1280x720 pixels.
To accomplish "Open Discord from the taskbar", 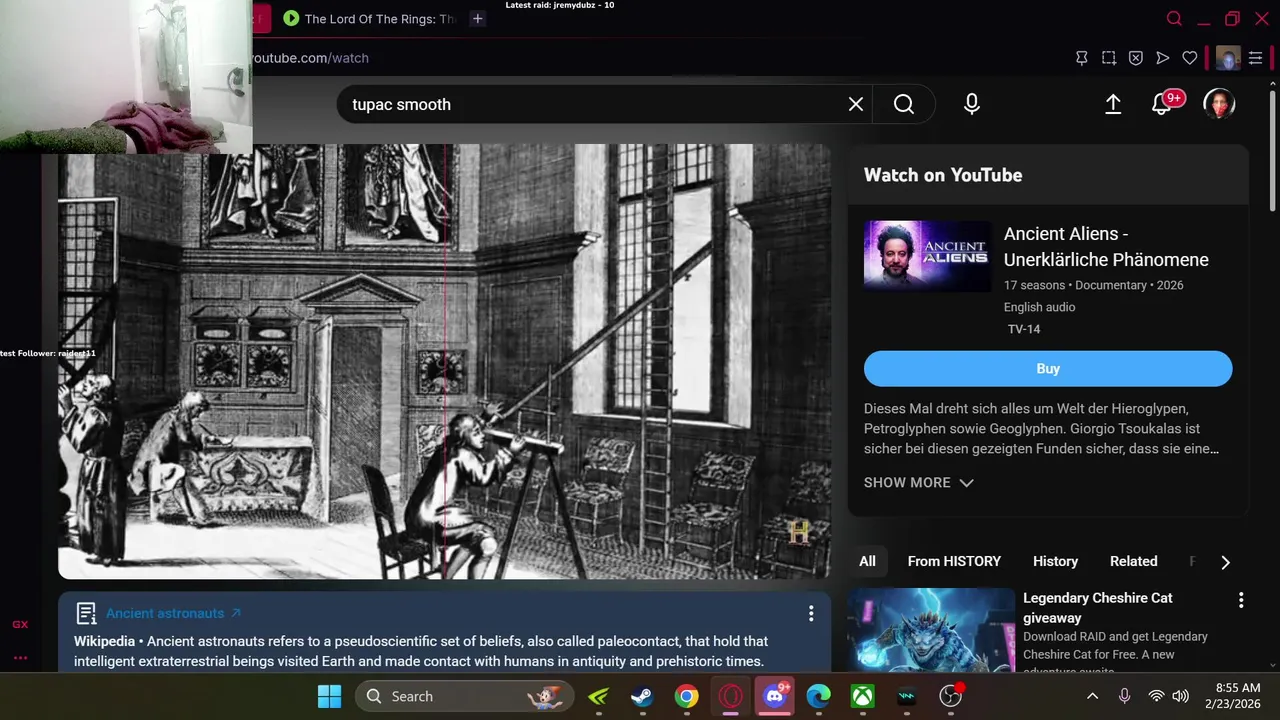I will pyautogui.click(x=775, y=696).
